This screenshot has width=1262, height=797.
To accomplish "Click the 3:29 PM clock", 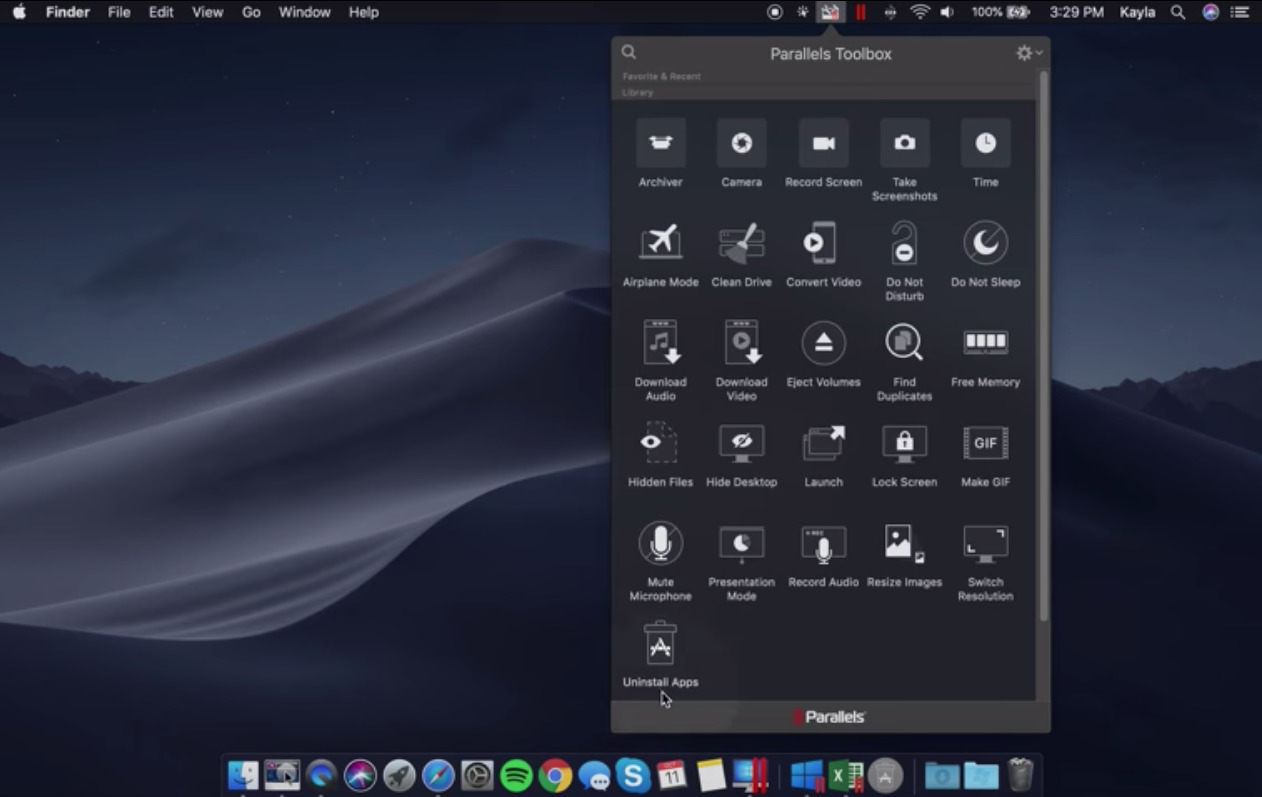I will 1076,12.
